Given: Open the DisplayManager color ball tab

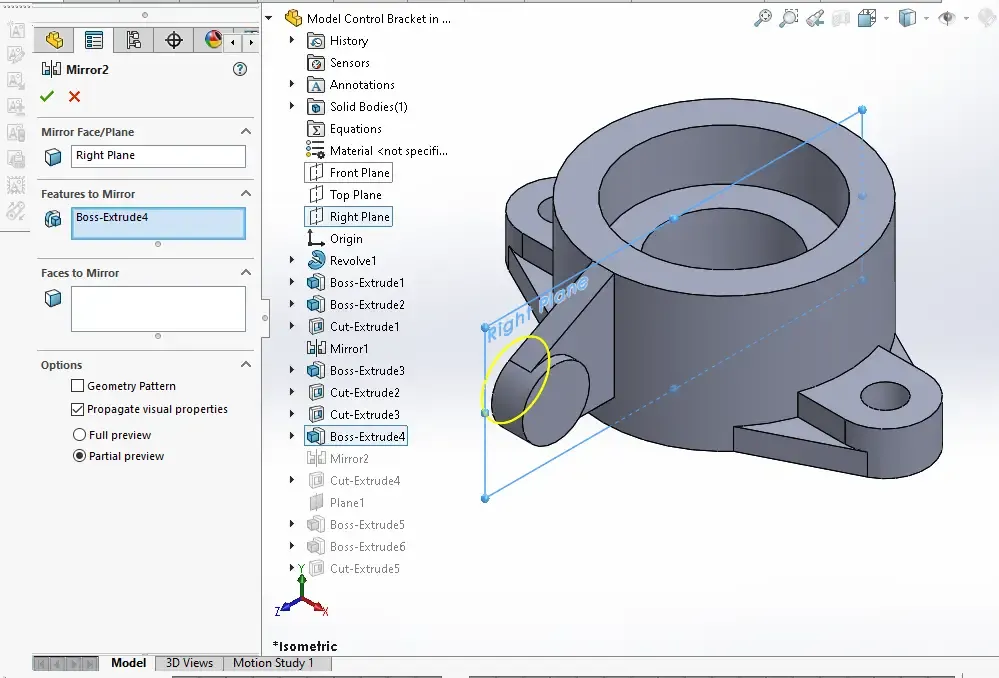Looking at the screenshot, I should (213, 40).
